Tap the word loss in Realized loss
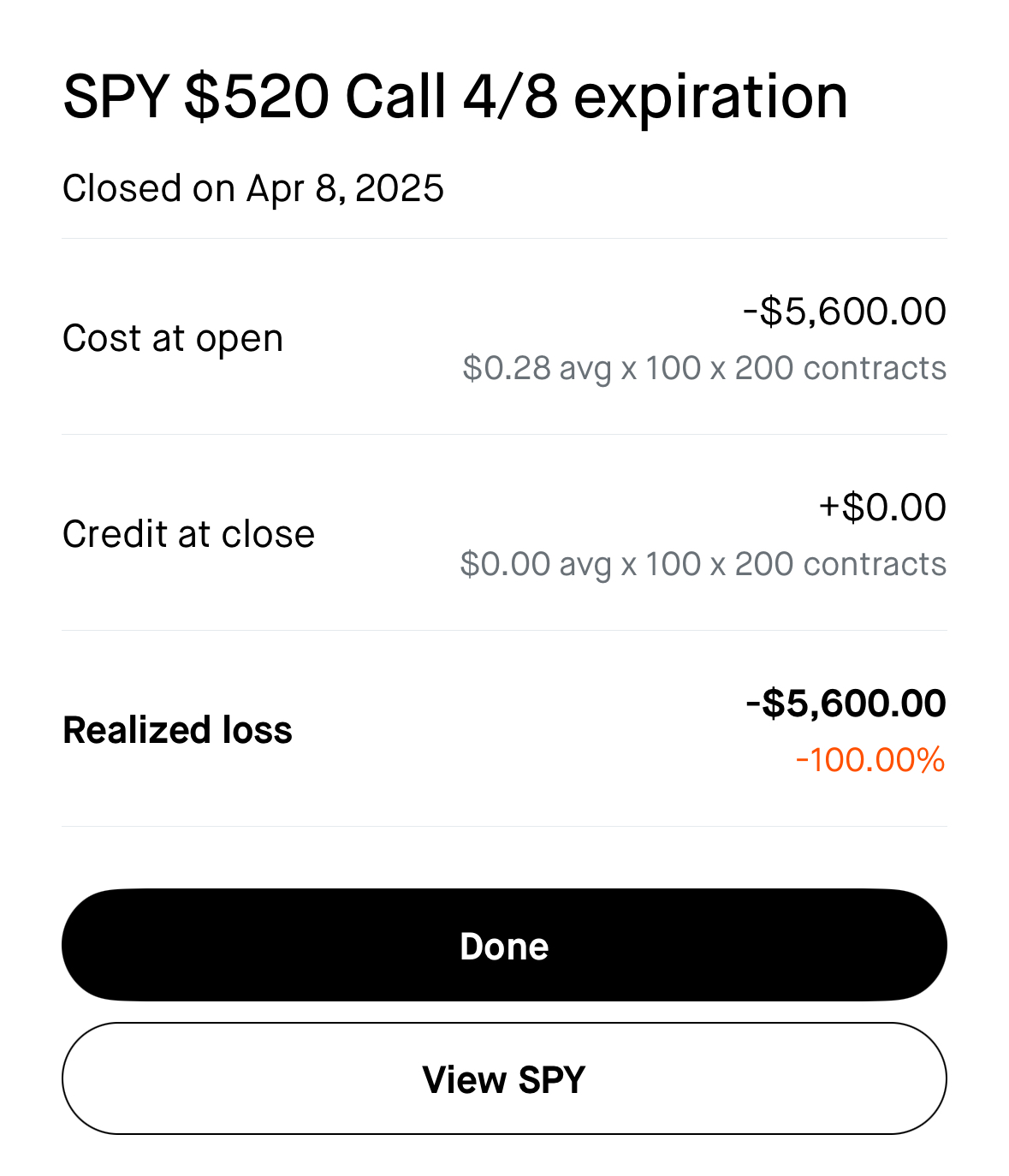The height and width of the screenshot is (1176, 1009). coord(257,730)
